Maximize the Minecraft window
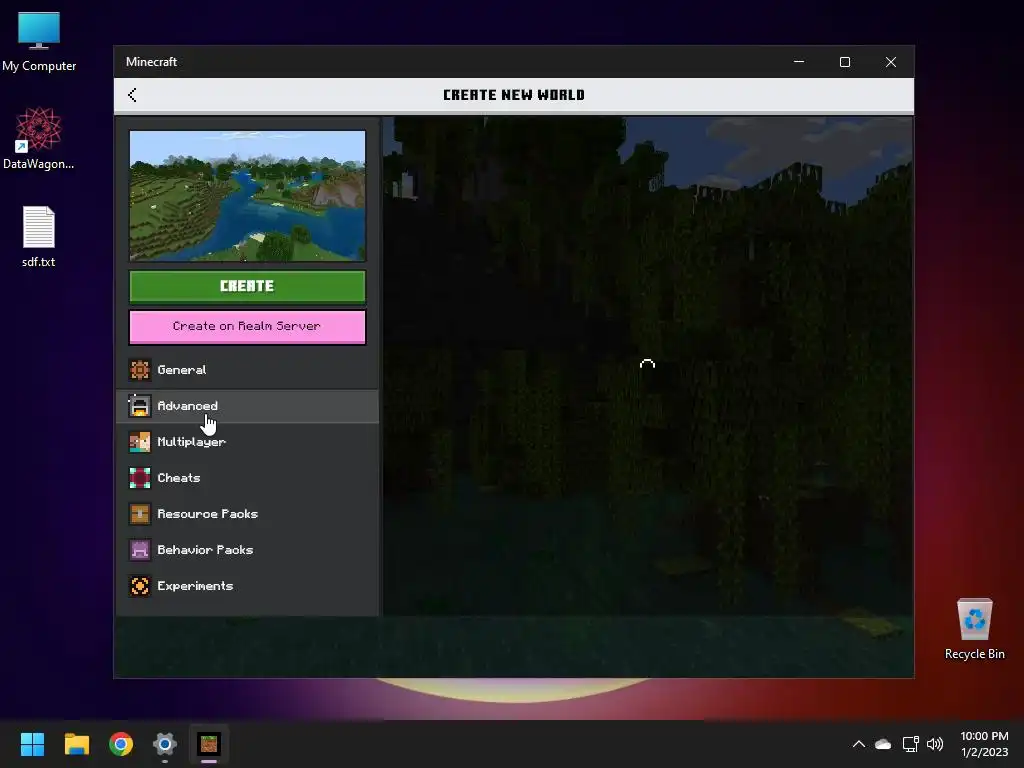Screen dimensions: 1024x768 tap(844, 62)
